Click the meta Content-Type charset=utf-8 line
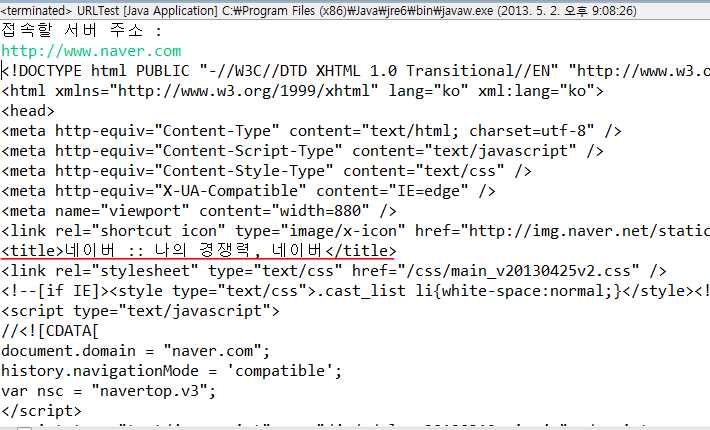Screen dimensions: 710x430 [x=312, y=131]
